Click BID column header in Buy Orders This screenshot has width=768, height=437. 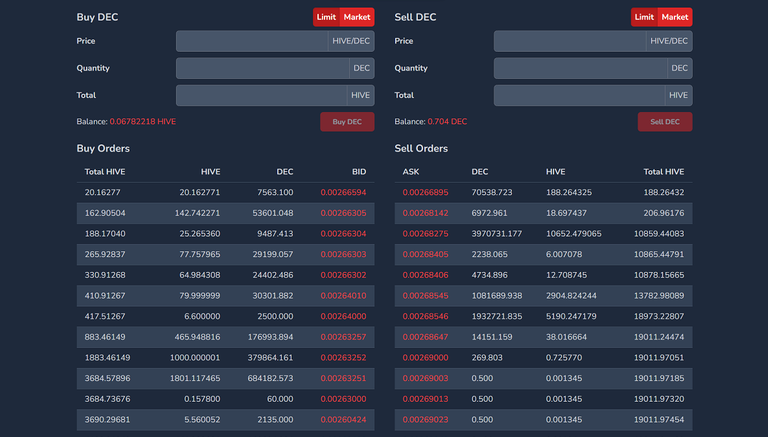point(359,172)
